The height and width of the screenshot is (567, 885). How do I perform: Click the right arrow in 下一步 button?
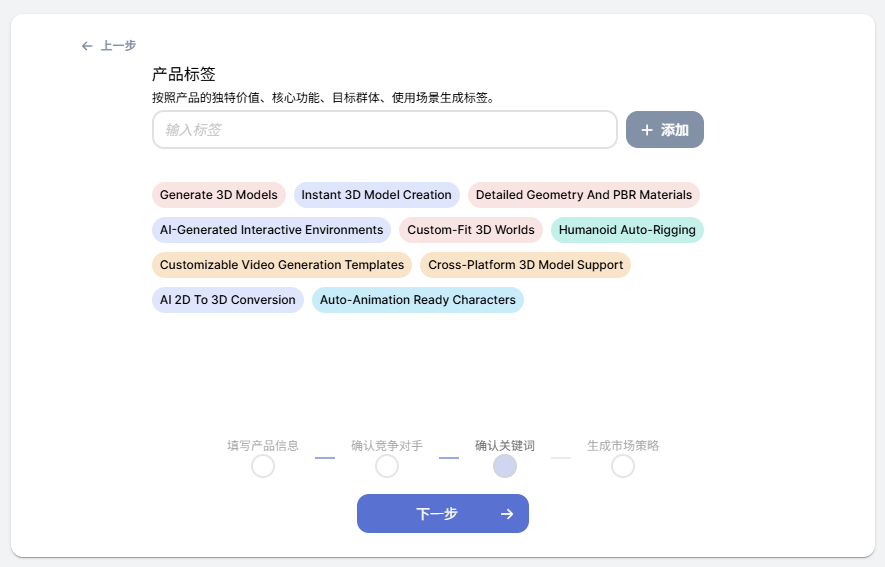pos(507,514)
